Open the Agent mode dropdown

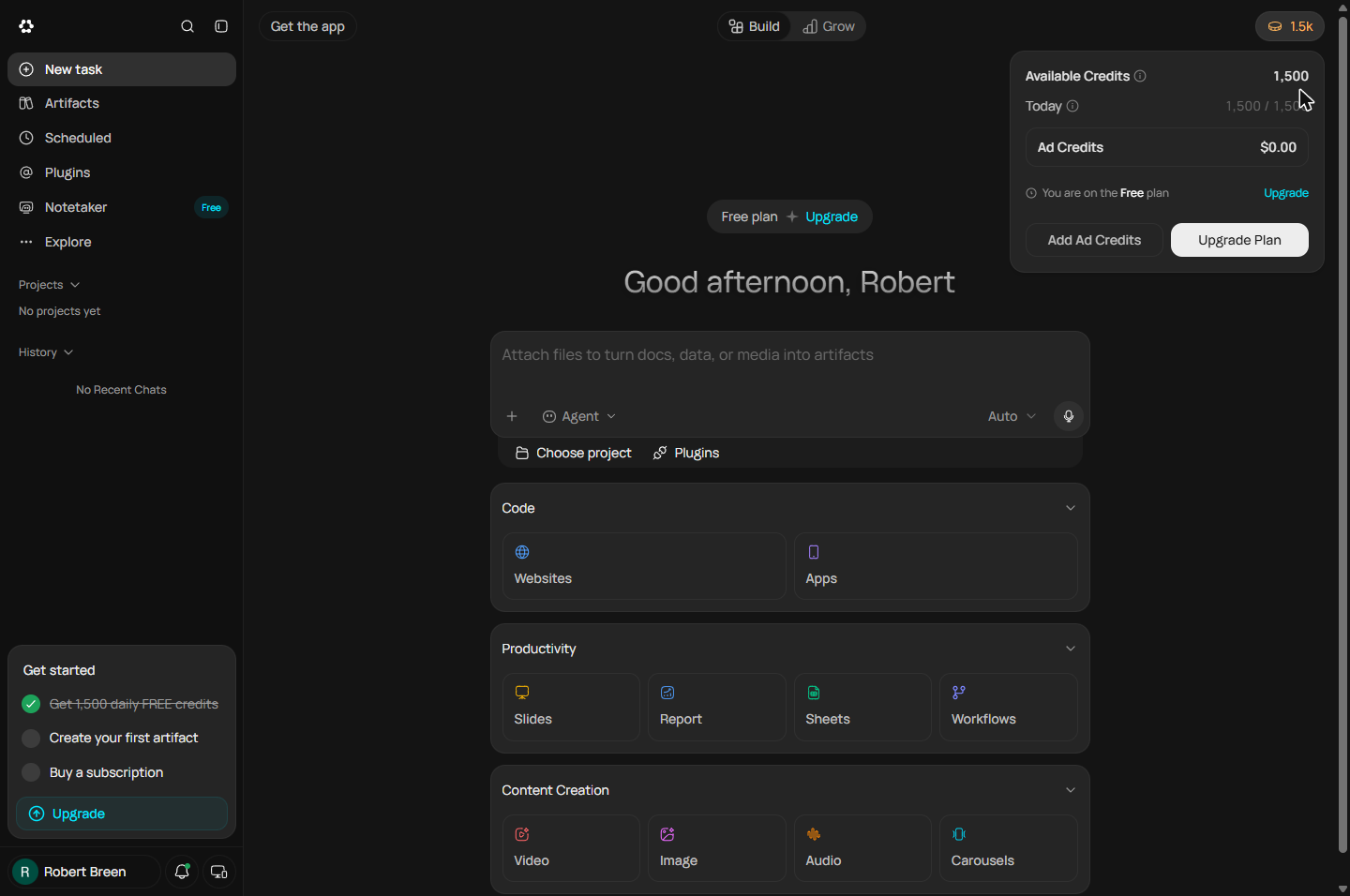tap(579, 416)
